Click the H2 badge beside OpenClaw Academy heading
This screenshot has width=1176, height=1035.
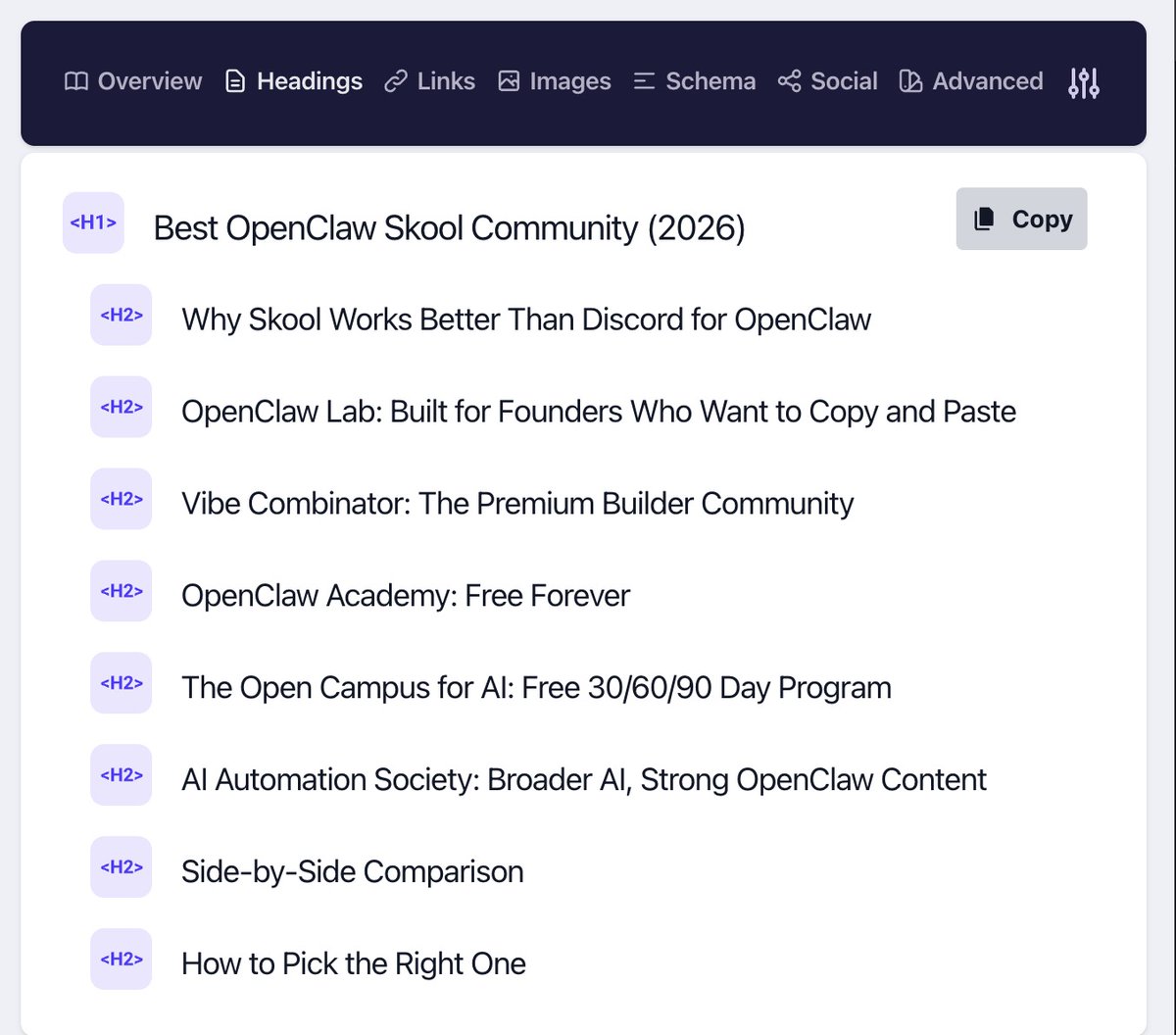click(122, 591)
